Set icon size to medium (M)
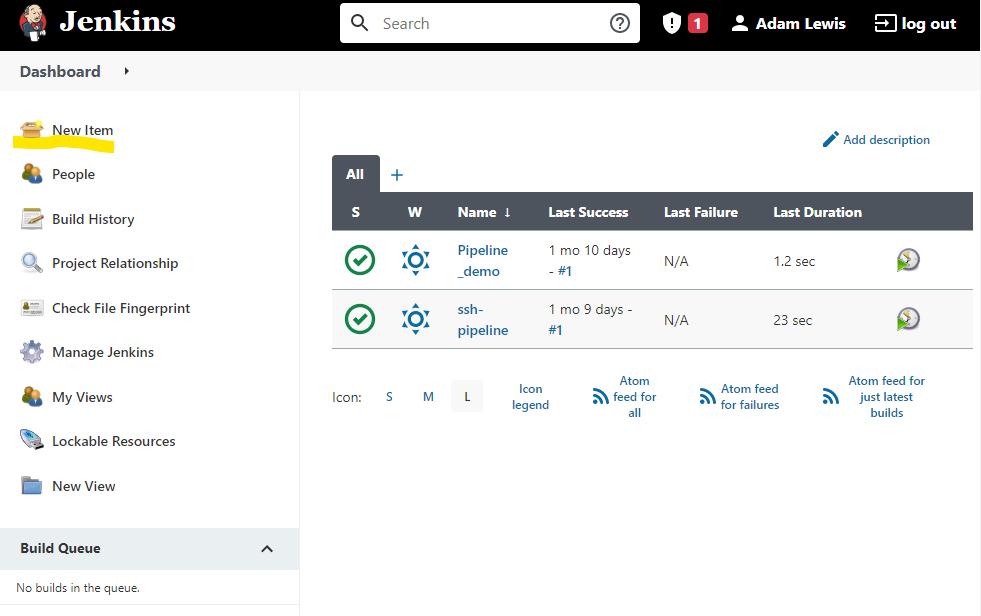This screenshot has height=616, width=981. (428, 396)
